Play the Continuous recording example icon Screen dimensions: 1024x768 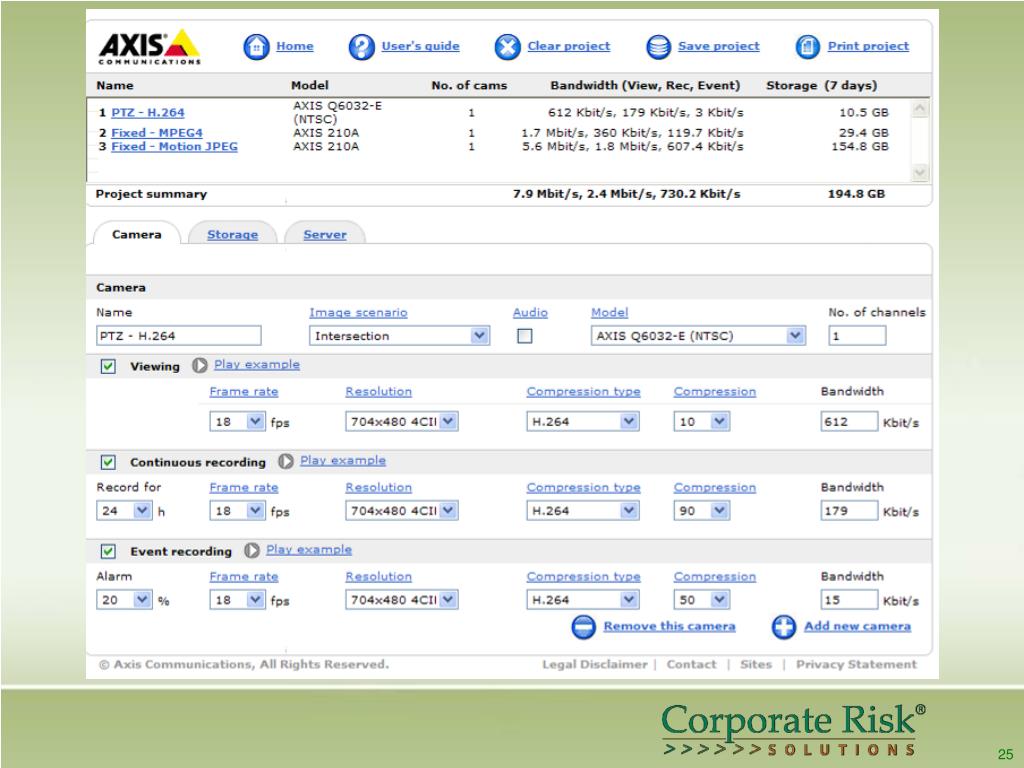tap(286, 462)
